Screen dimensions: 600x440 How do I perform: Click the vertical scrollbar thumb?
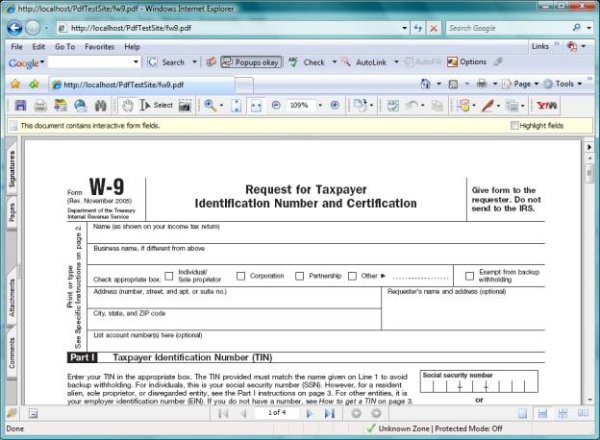[x=589, y=173]
